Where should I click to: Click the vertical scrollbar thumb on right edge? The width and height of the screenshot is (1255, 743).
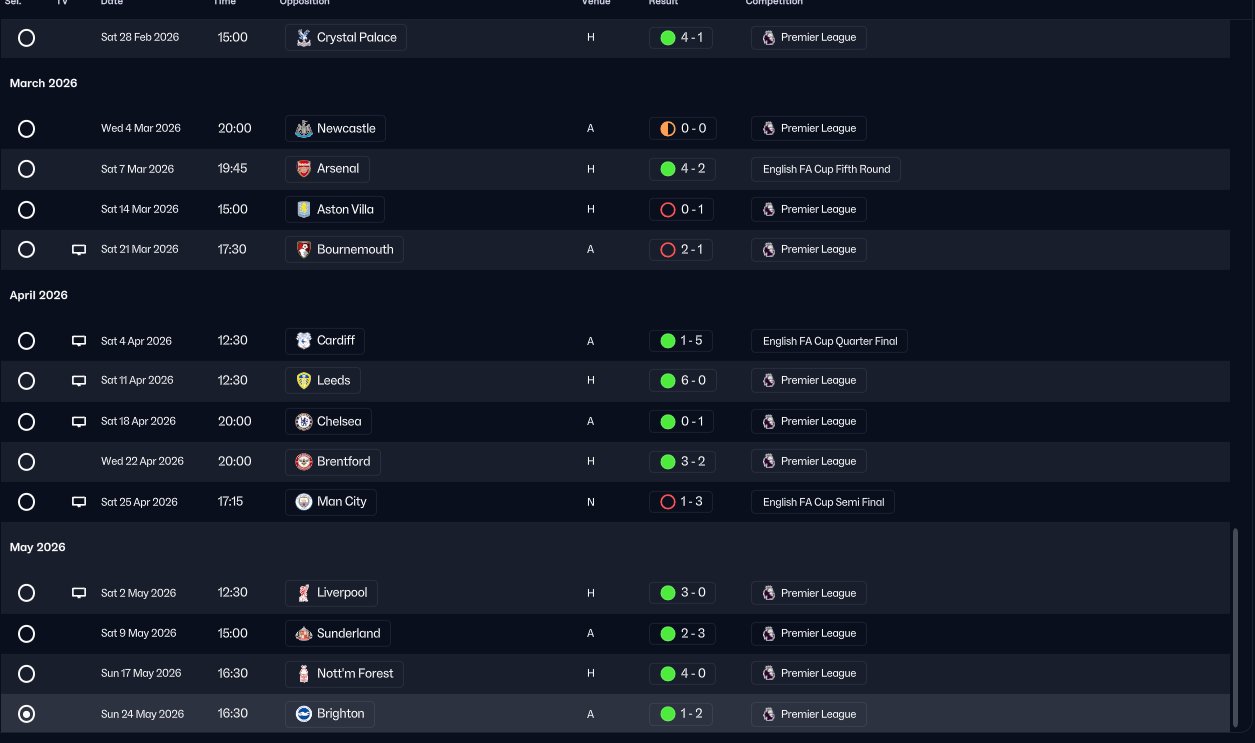click(1238, 628)
